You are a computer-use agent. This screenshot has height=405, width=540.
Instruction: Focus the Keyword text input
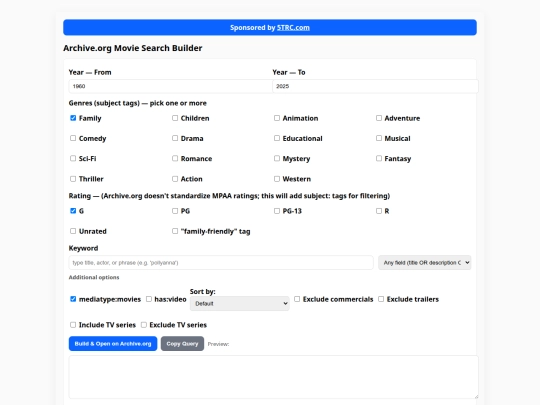[x=221, y=263]
